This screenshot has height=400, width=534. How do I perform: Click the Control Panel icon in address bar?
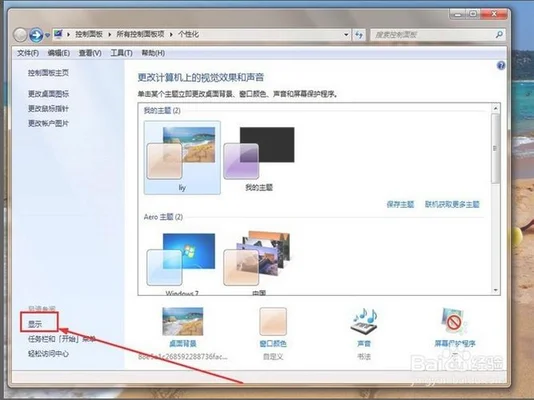click(x=58, y=34)
